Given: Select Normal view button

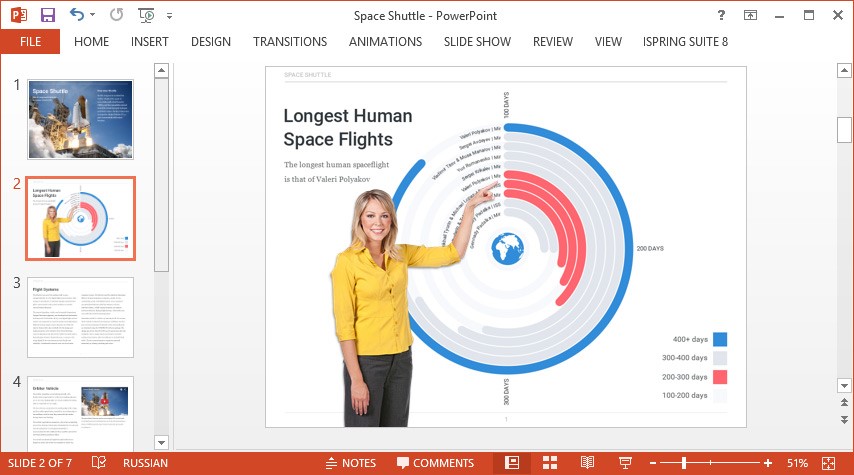Looking at the screenshot, I should coord(512,463).
